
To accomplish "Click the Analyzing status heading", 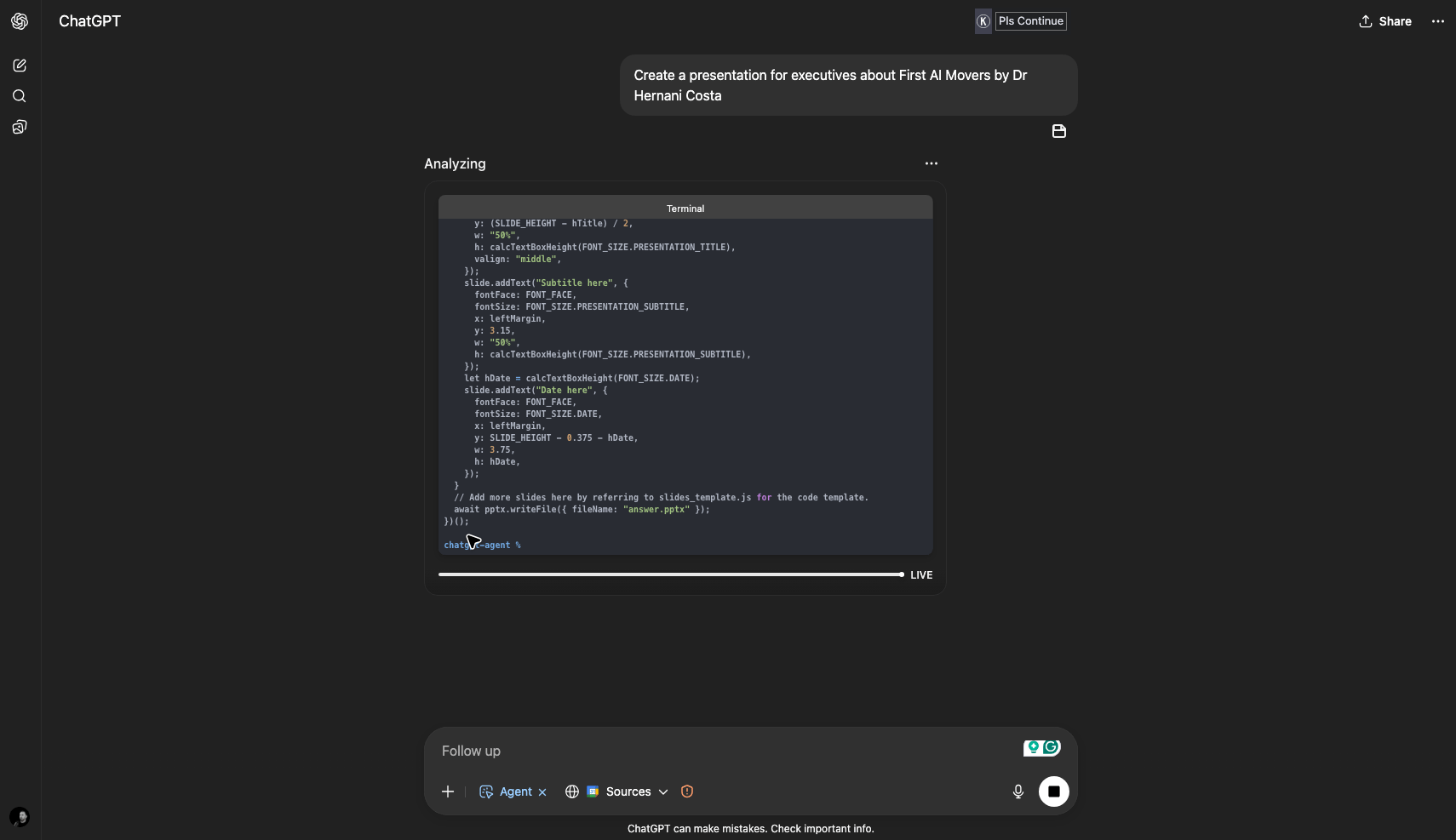I will [x=455, y=163].
